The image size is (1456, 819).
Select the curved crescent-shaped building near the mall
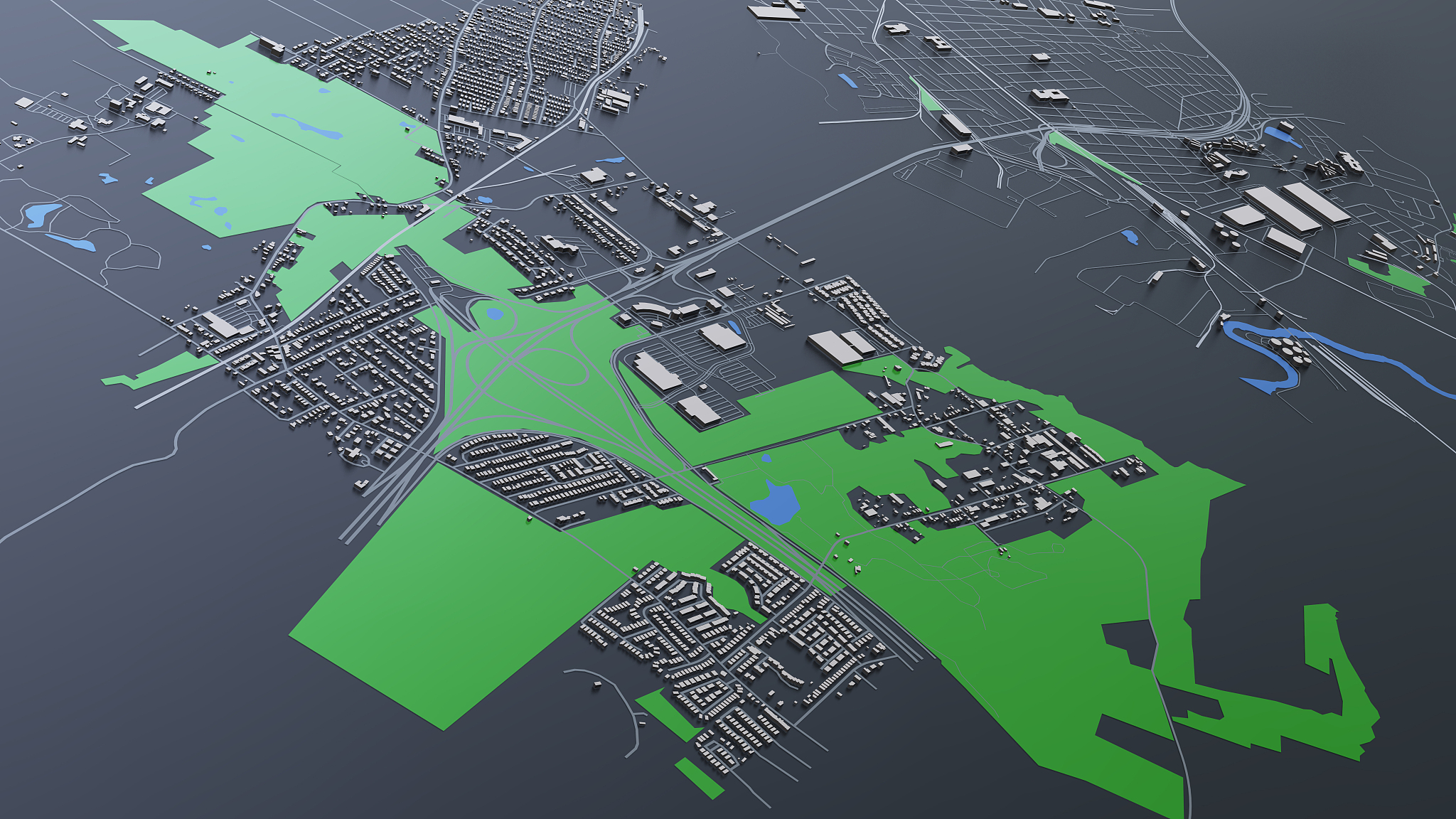pyautogui.click(x=652, y=310)
